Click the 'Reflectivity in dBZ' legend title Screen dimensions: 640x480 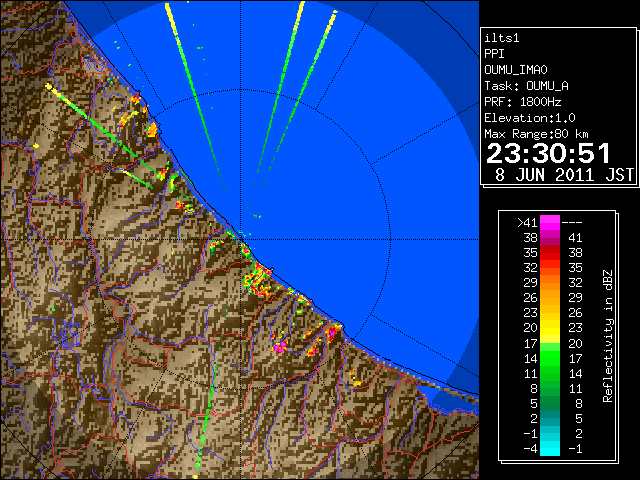608,336
